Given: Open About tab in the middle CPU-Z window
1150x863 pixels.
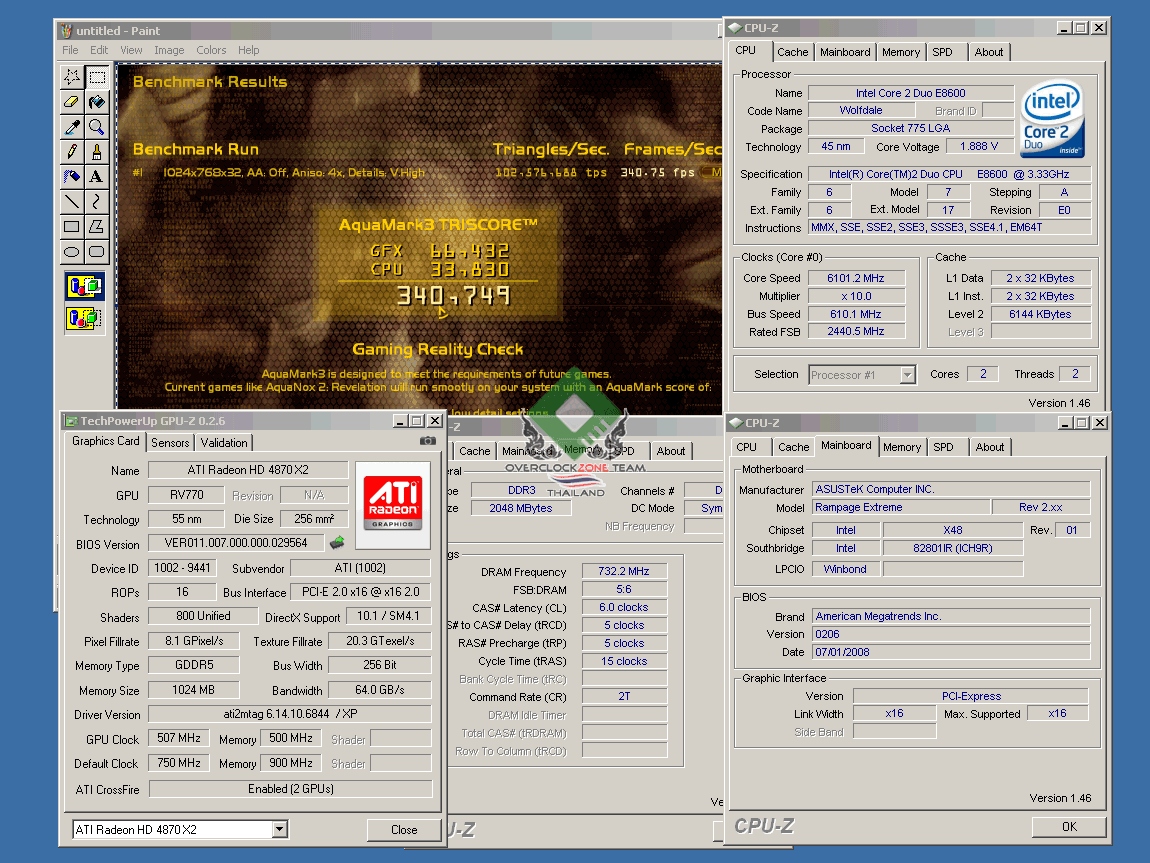Looking at the screenshot, I should [x=670, y=451].
